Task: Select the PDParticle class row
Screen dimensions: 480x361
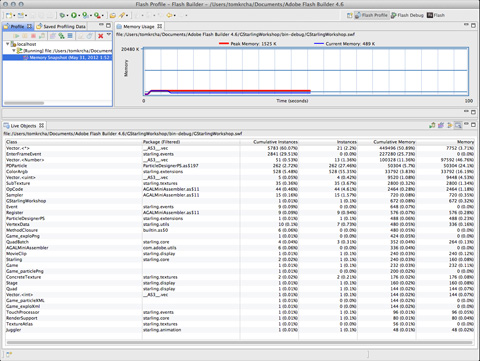Action: point(240,166)
